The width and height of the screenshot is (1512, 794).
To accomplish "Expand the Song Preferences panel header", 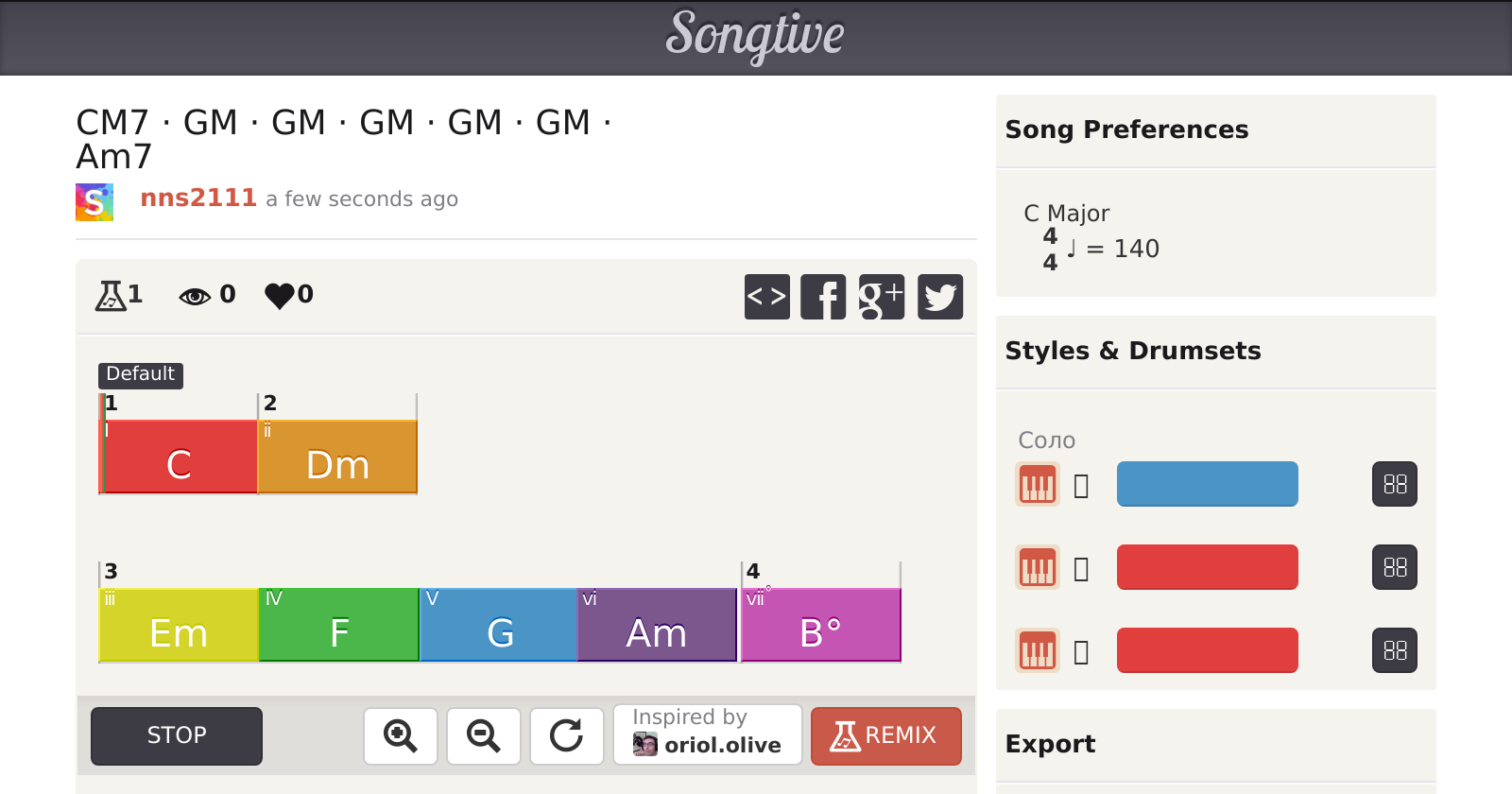I will (x=1215, y=130).
